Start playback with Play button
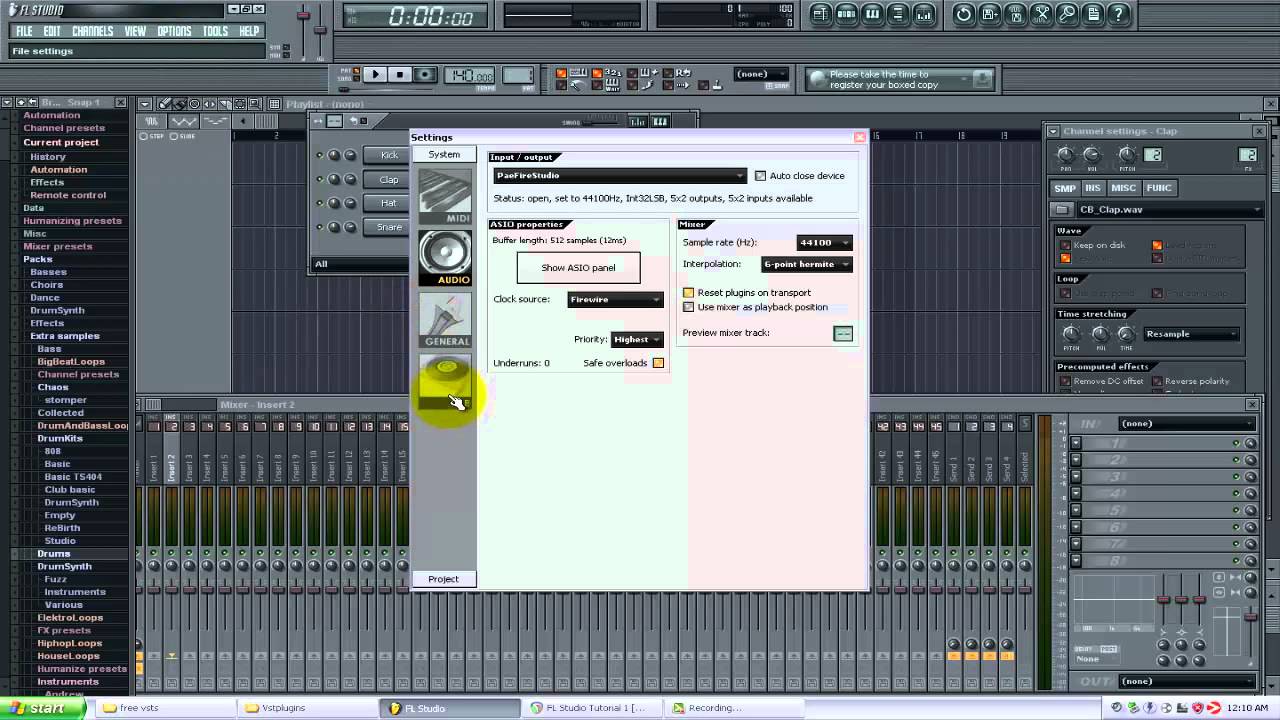The image size is (1280, 720). [375, 74]
